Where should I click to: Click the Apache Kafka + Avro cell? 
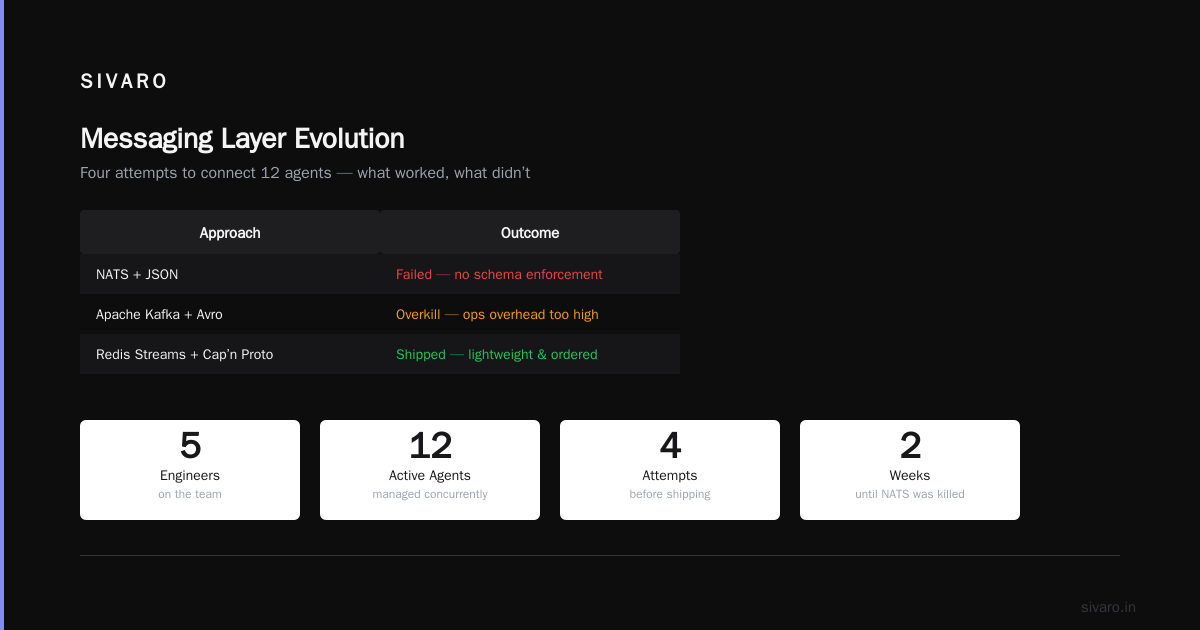pyautogui.click(x=159, y=314)
